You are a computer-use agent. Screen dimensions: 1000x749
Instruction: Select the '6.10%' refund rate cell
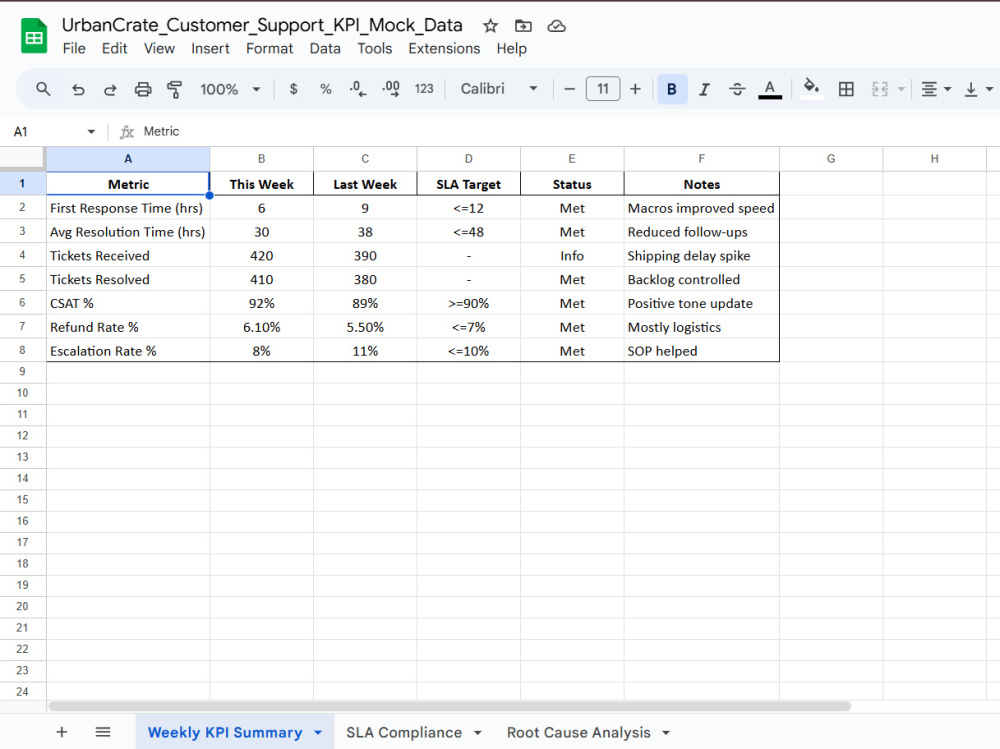261,327
